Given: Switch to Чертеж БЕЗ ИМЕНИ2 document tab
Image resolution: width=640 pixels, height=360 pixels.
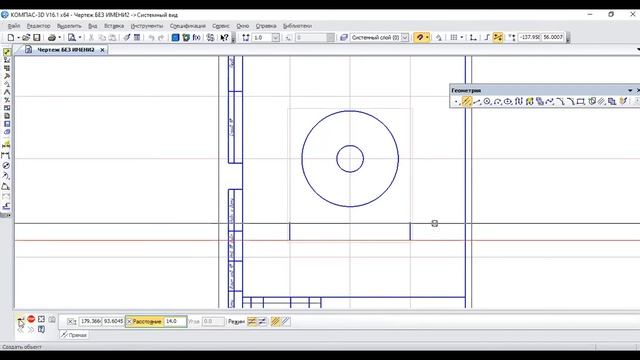Looking at the screenshot, I should coord(66,50).
